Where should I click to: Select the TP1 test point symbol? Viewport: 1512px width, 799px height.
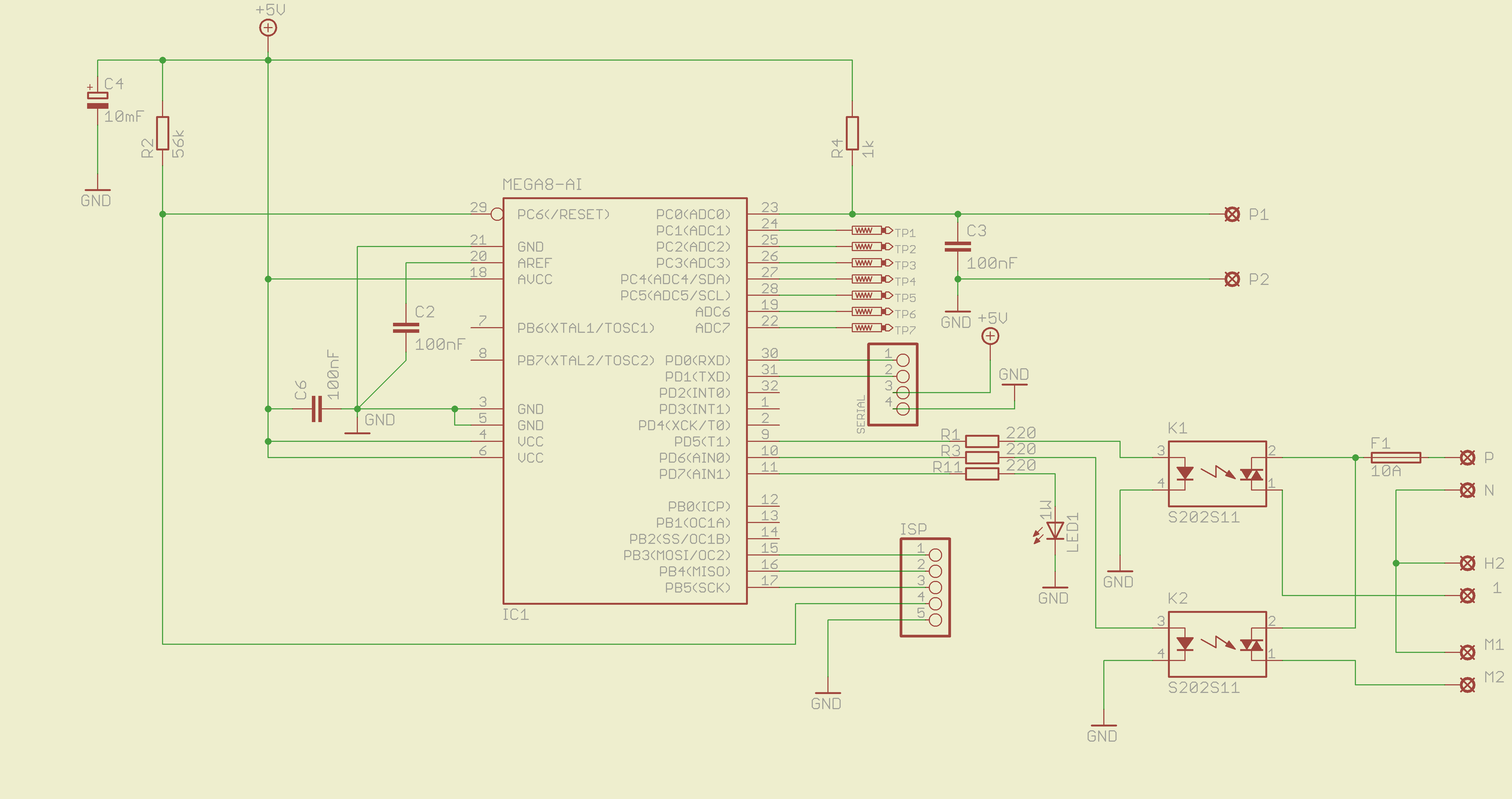872,230
